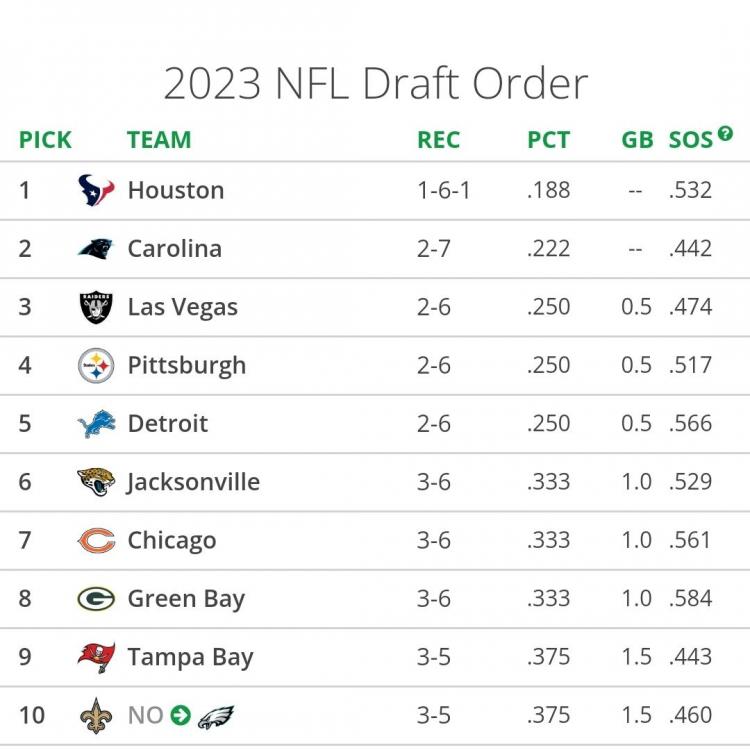Click the New Orleans Saints logo
This screenshot has height=750, width=750.
(96, 716)
